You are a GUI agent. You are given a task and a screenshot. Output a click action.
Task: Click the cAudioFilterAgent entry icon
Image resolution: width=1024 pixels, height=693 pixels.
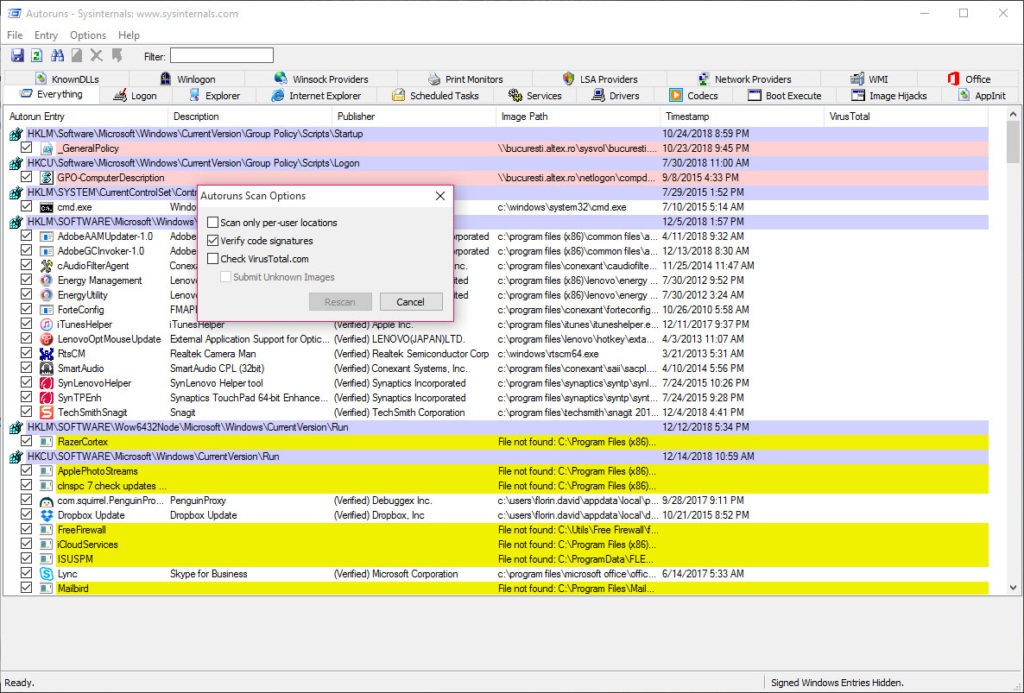[x=46, y=266]
